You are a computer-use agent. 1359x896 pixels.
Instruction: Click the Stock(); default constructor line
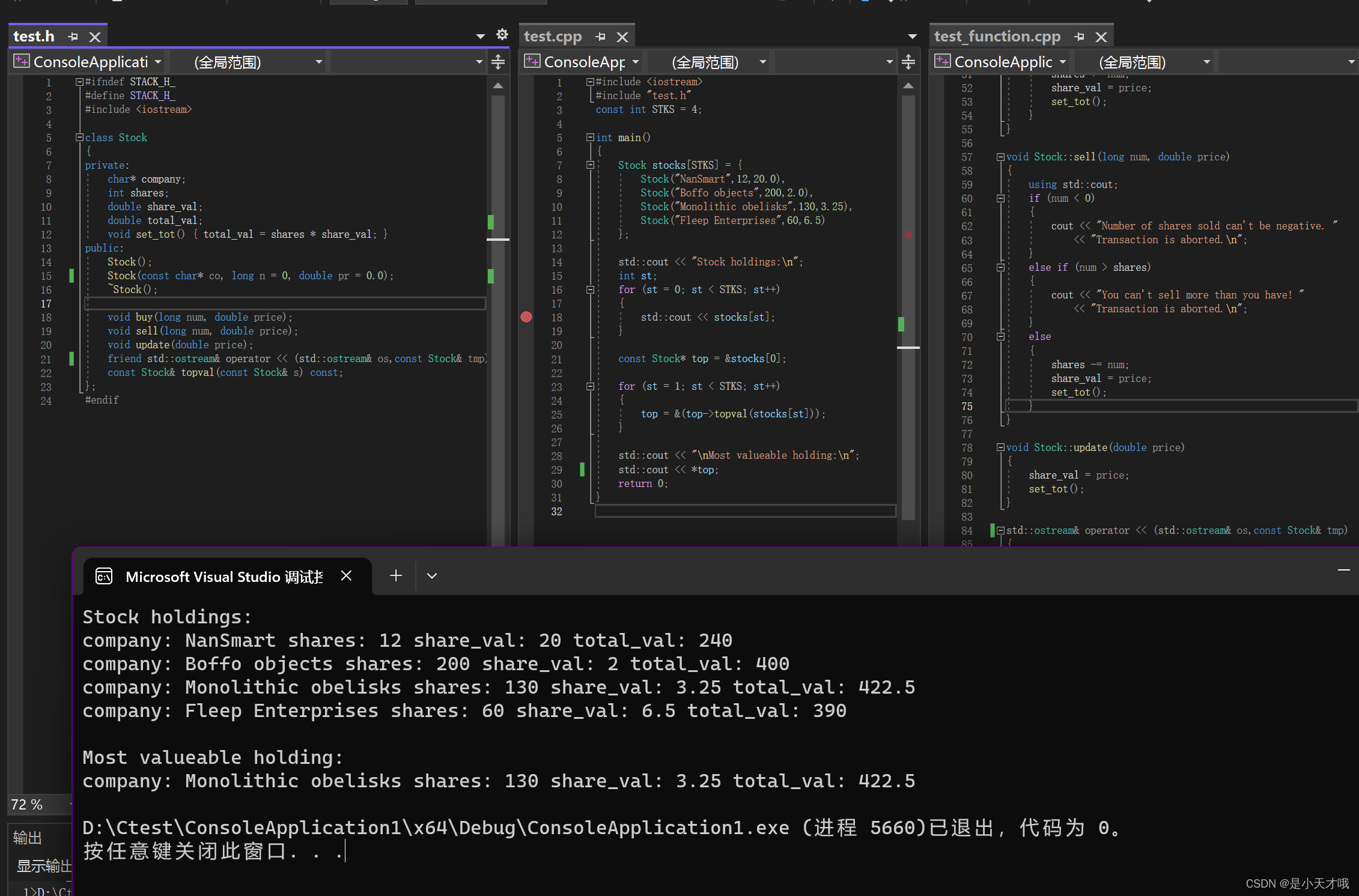[129, 262]
